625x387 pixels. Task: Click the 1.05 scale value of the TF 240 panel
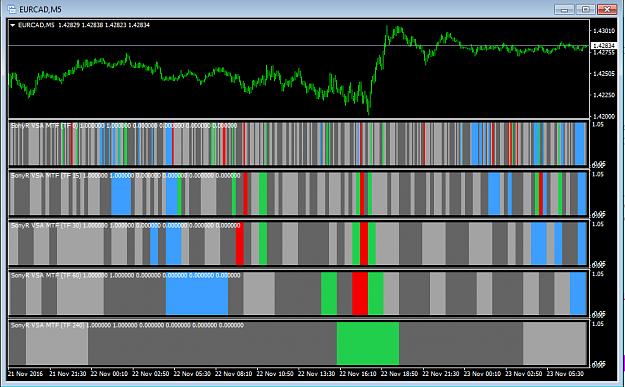[598, 324]
